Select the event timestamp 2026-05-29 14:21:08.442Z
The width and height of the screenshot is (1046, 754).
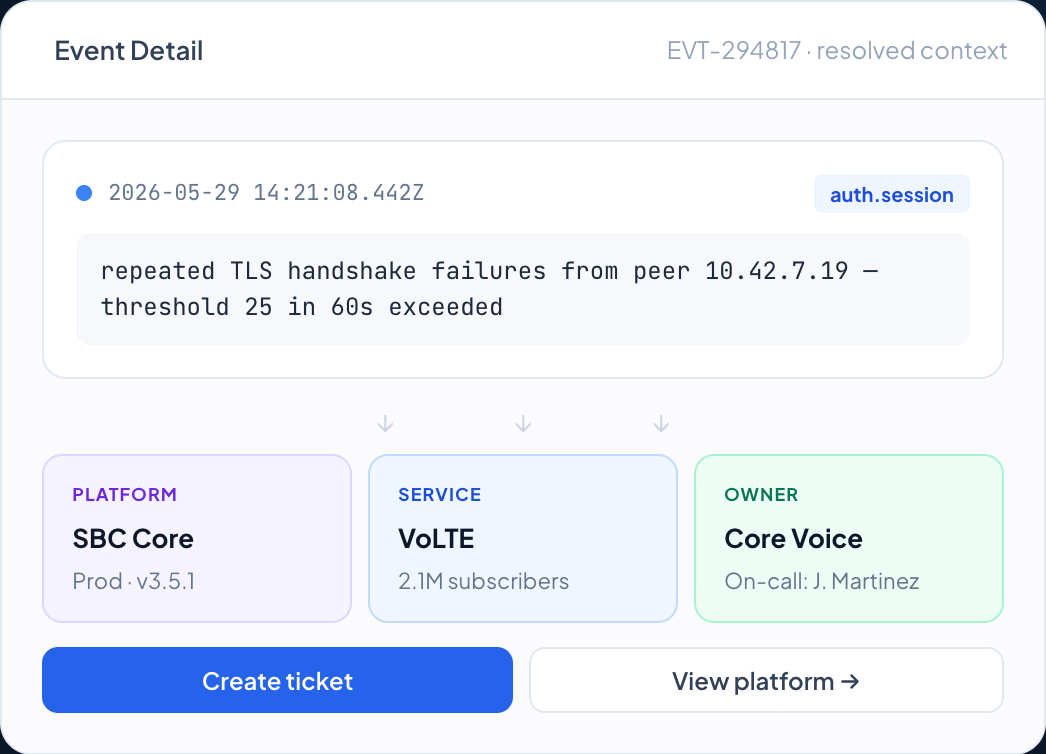tap(266, 193)
